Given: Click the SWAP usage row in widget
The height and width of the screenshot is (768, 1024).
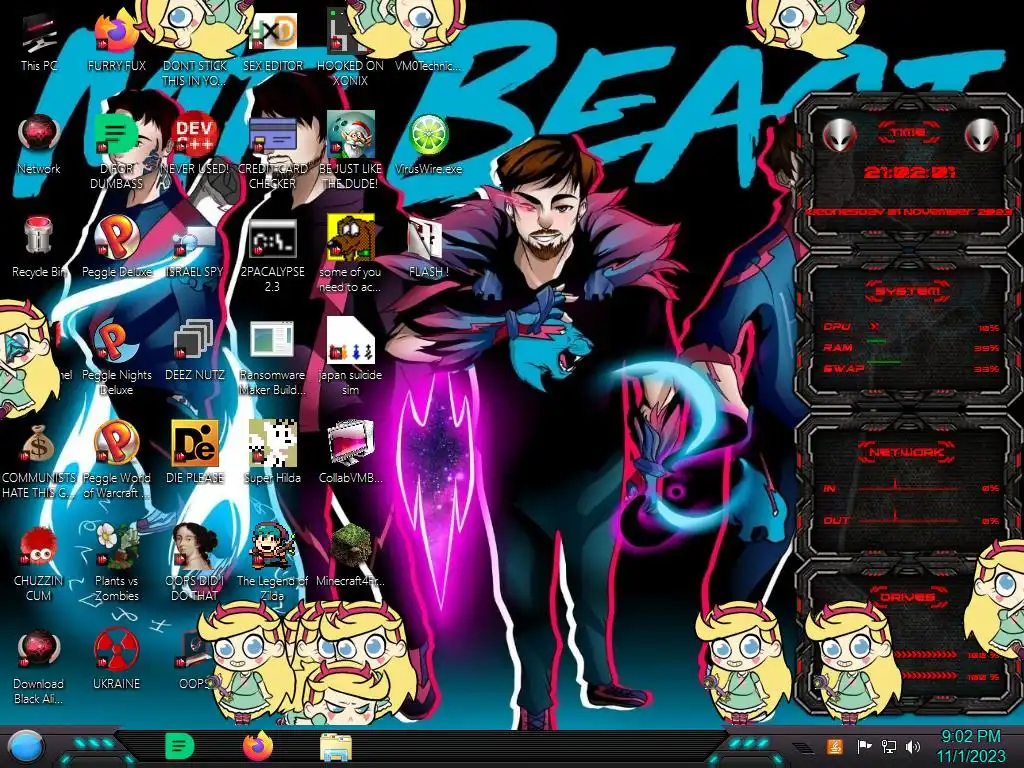Looking at the screenshot, I should tap(910, 368).
